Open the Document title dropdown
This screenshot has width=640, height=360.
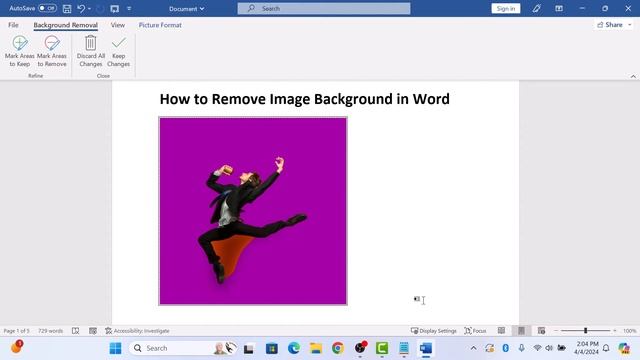187,9
